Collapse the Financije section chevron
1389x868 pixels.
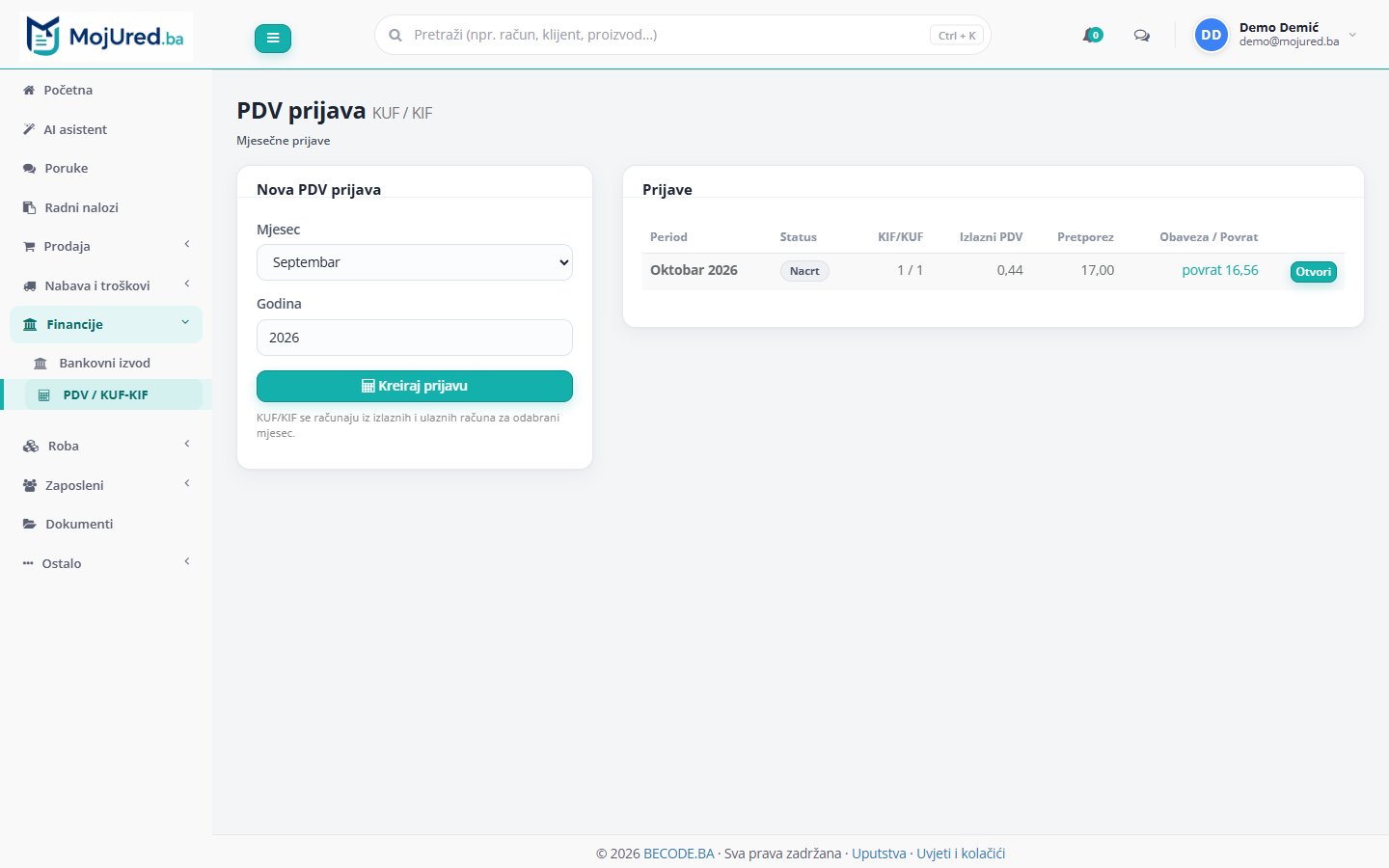(185, 323)
